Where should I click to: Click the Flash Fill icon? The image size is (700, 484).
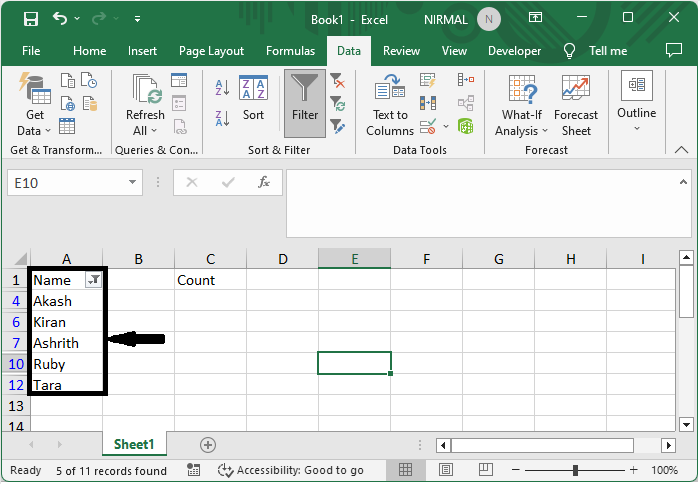(x=428, y=81)
